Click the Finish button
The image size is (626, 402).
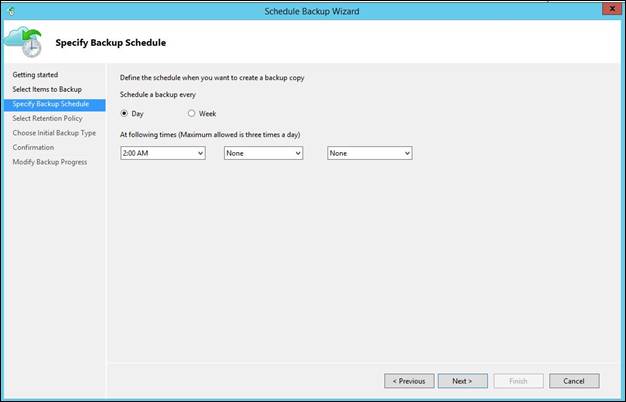point(519,381)
